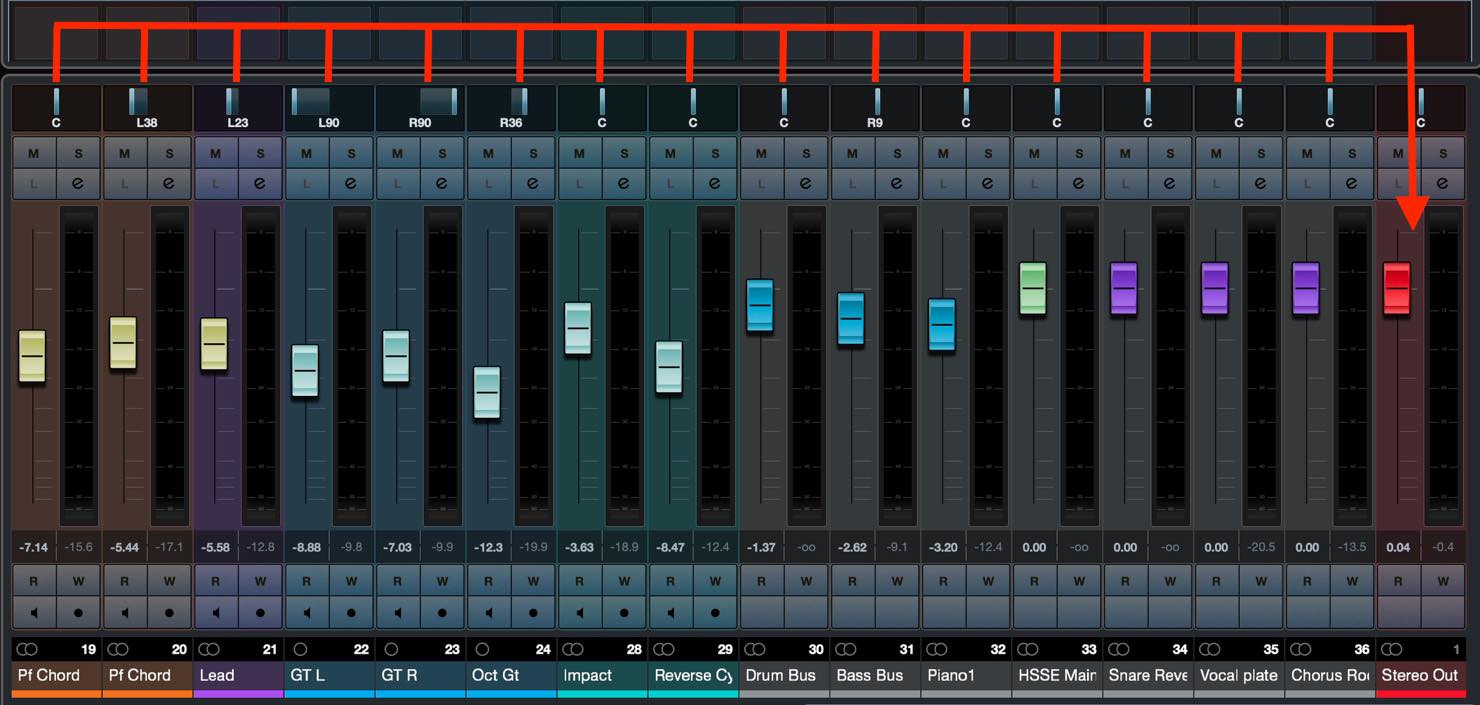The image size is (1480, 705).
Task: Mute the Pf Chord channel 19
Action: tap(34, 154)
